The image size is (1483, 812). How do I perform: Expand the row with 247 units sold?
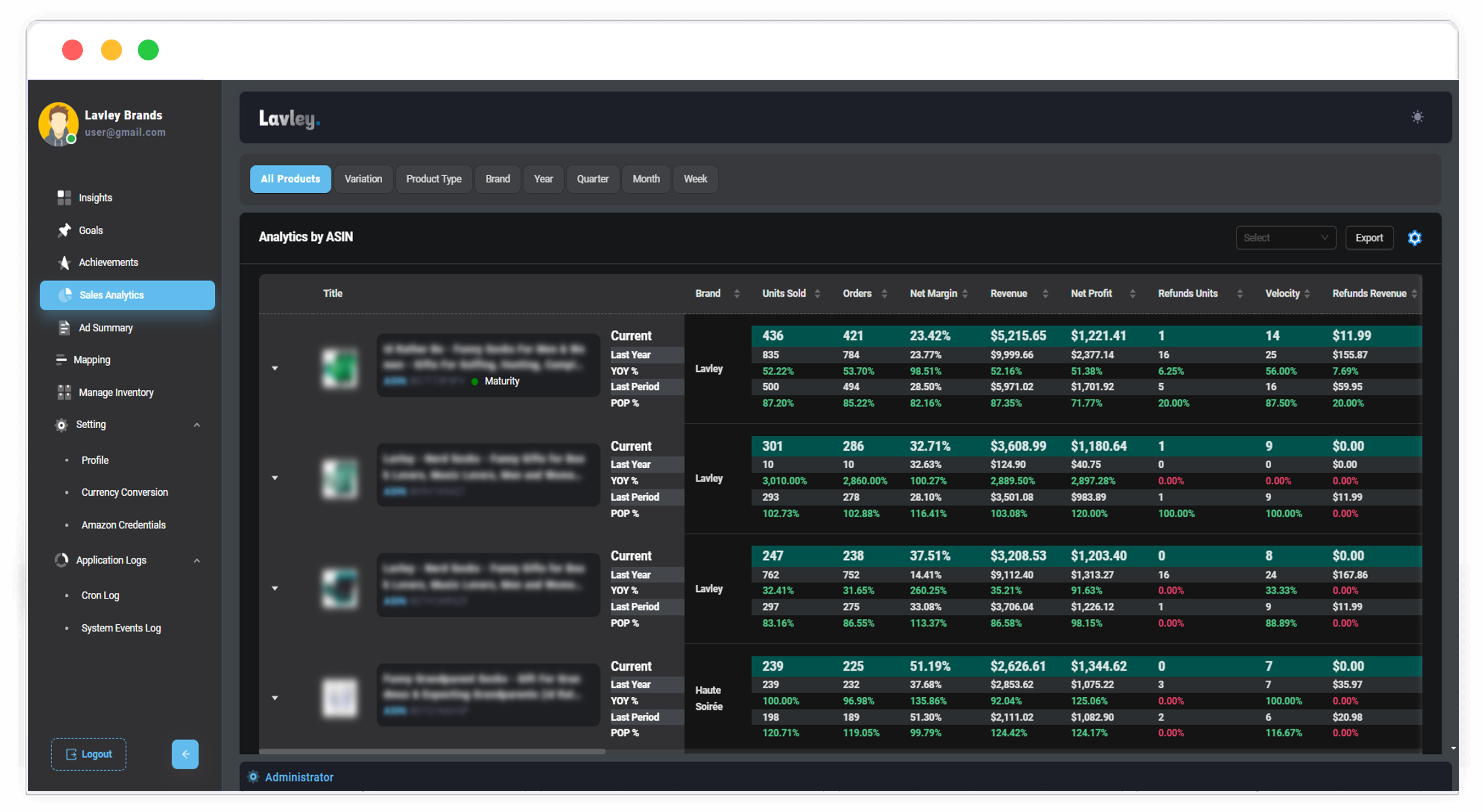[x=275, y=588]
